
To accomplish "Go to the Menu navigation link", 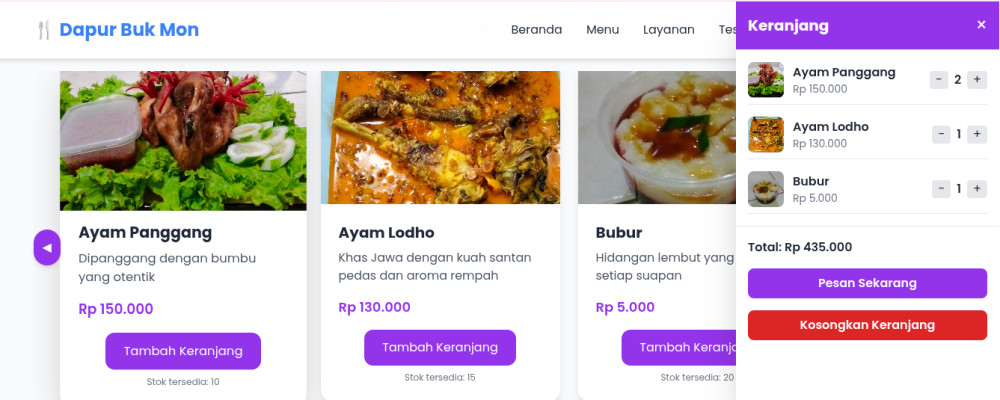I will (x=603, y=30).
